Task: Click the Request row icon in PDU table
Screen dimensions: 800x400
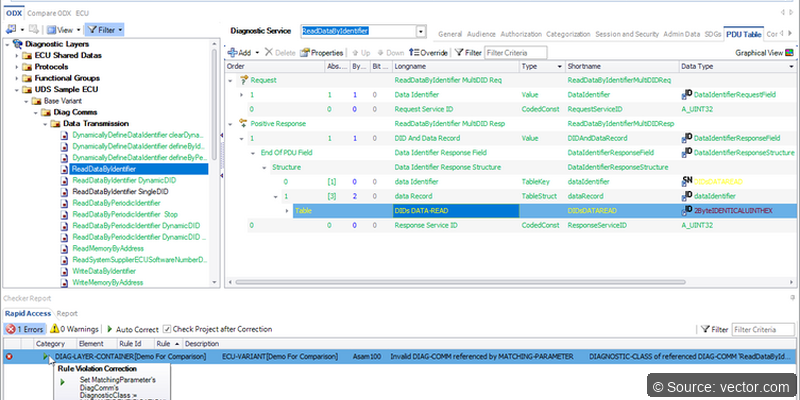Action: 244,79
